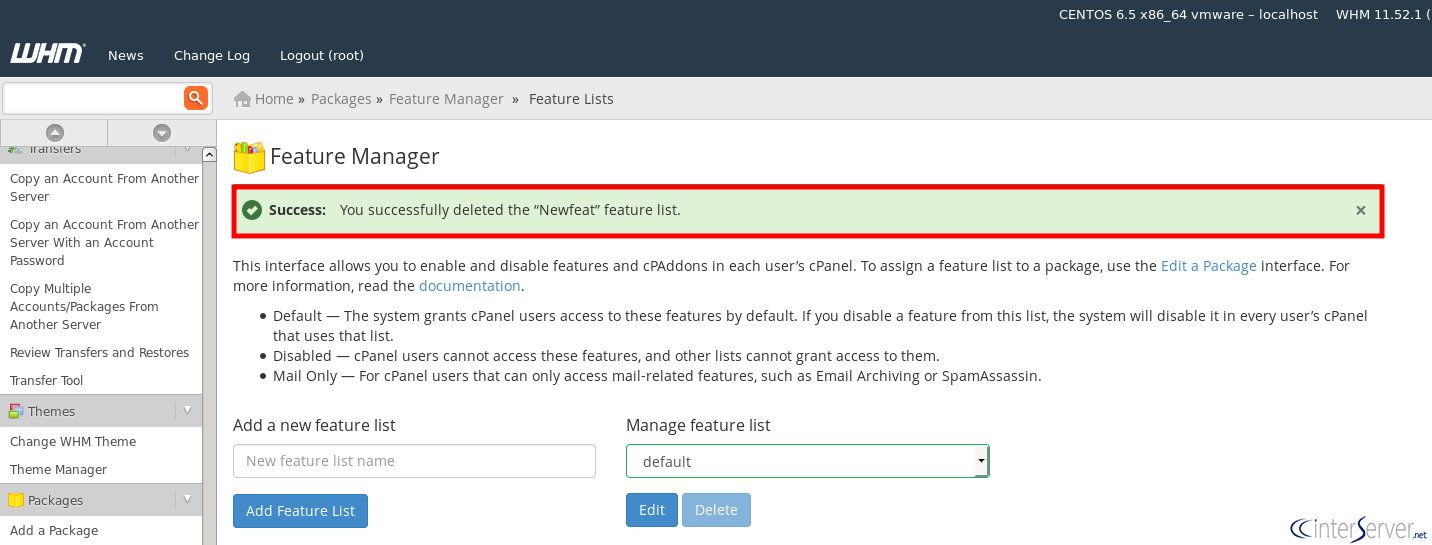Click the Packages section folder icon
This screenshot has width=1432, height=545.
(x=16, y=500)
